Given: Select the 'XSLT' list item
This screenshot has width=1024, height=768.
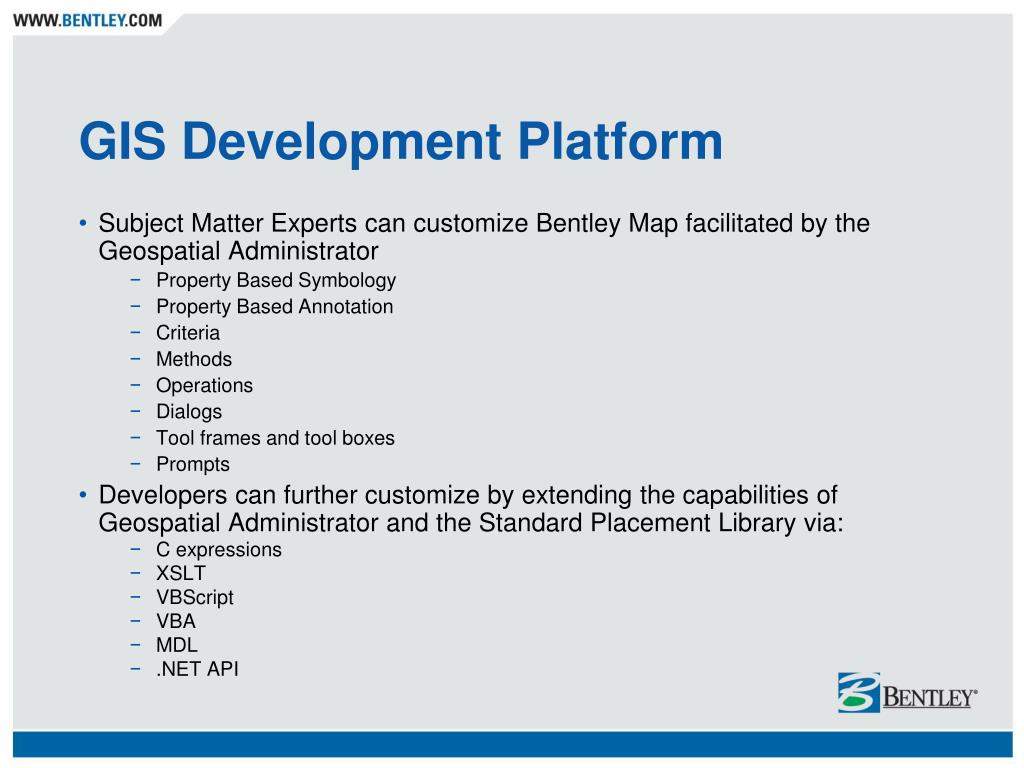Looking at the screenshot, I should click(x=181, y=573).
